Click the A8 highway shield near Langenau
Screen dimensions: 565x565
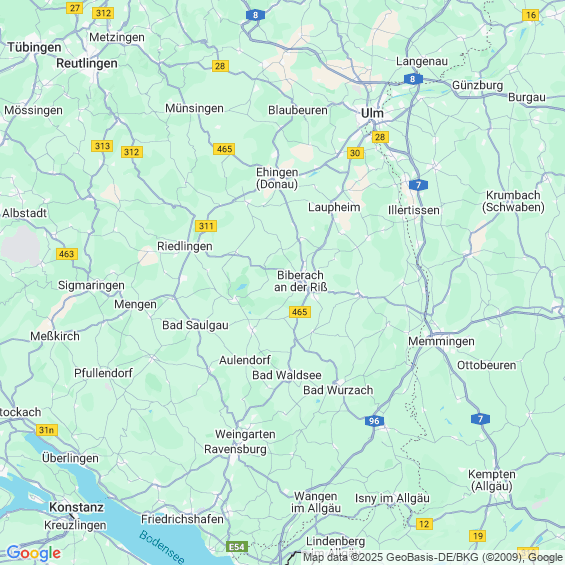click(x=413, y=79)
